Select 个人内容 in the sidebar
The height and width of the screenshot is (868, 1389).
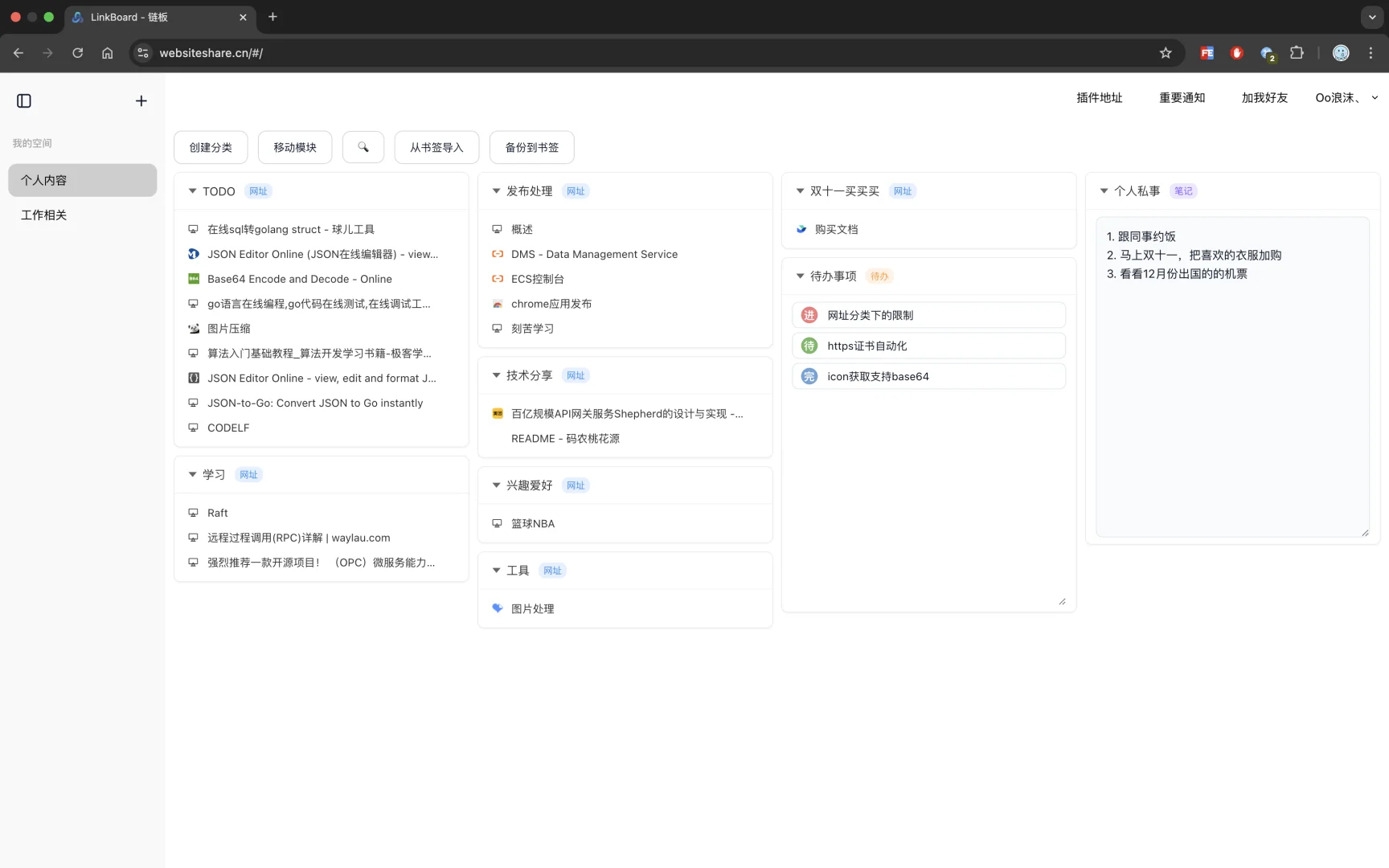coord(43,180)
